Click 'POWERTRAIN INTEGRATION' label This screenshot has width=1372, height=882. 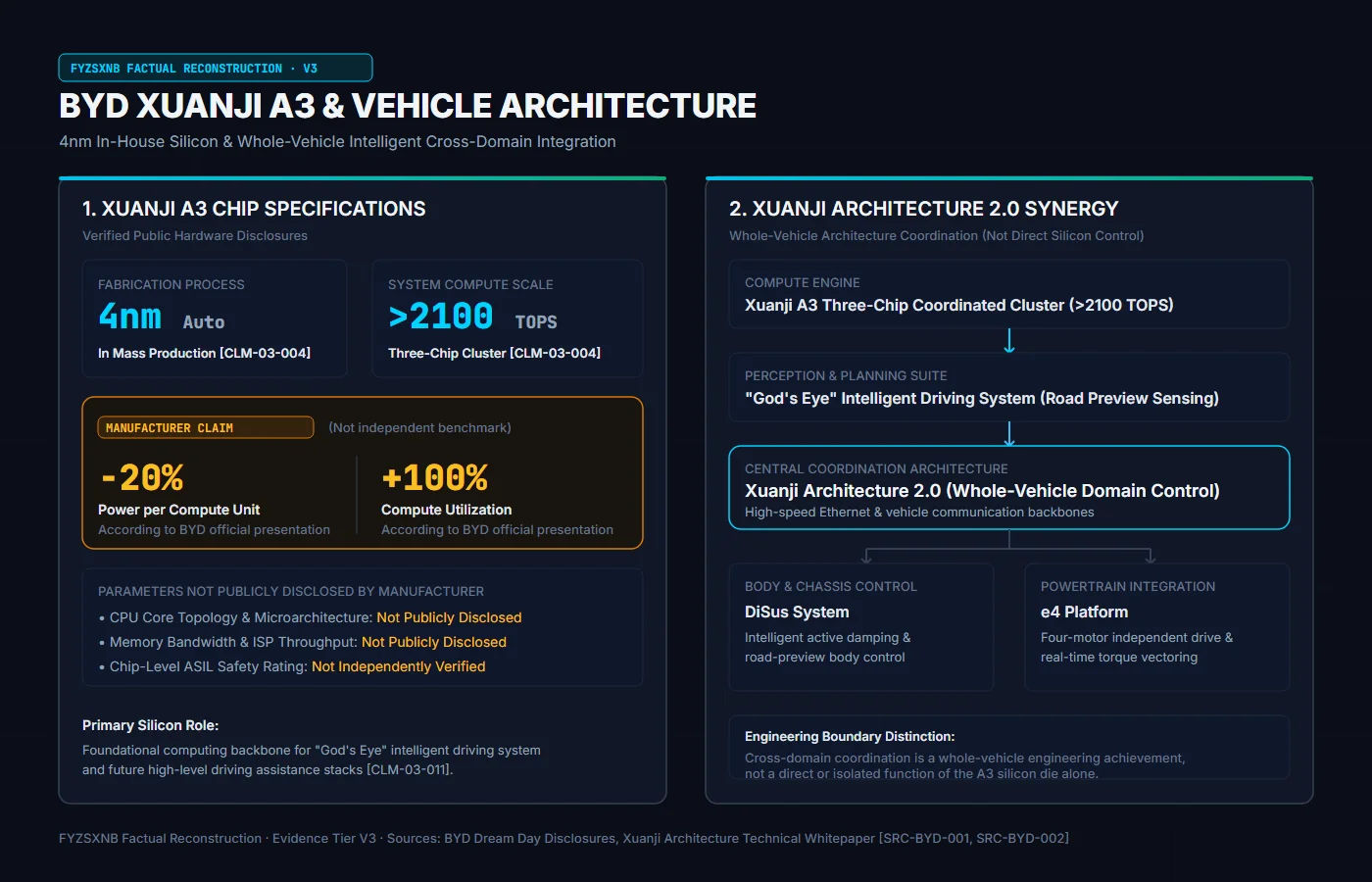coord(1128,587)
